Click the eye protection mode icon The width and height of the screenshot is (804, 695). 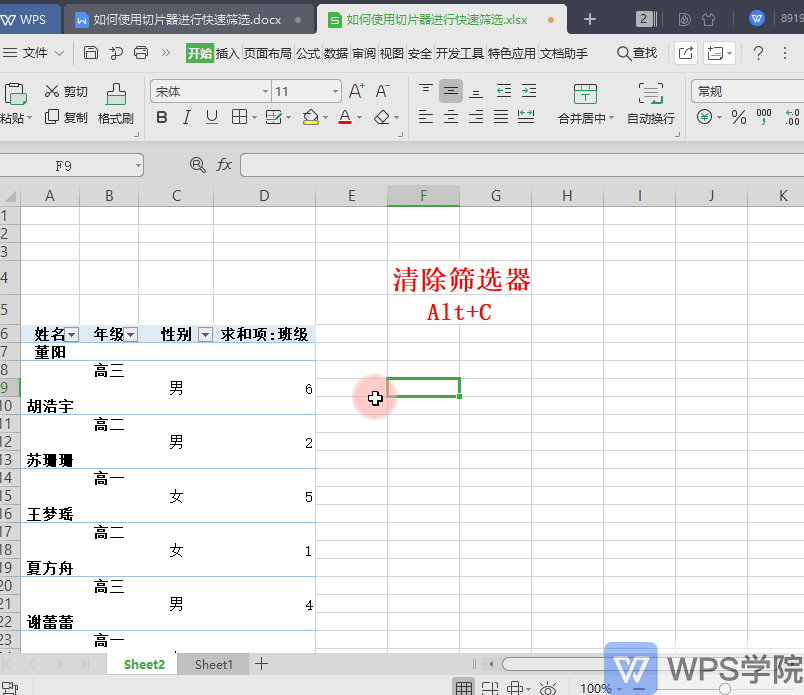[x=548, y=688]
